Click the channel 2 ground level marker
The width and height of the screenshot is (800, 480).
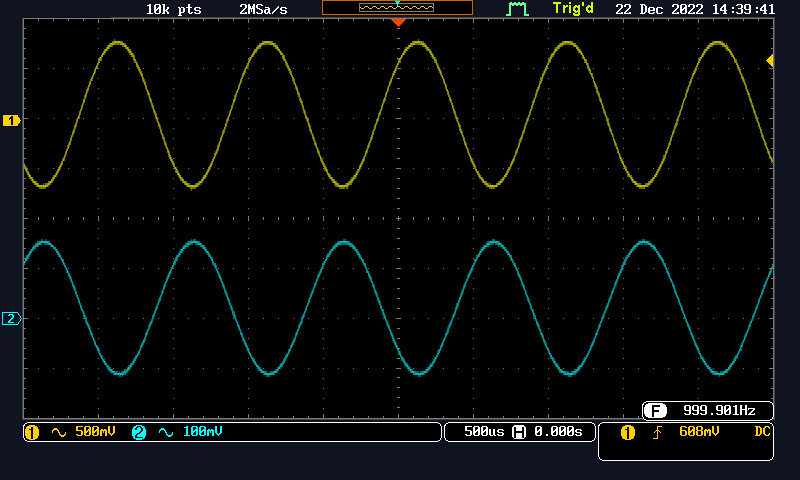(11, 318)
